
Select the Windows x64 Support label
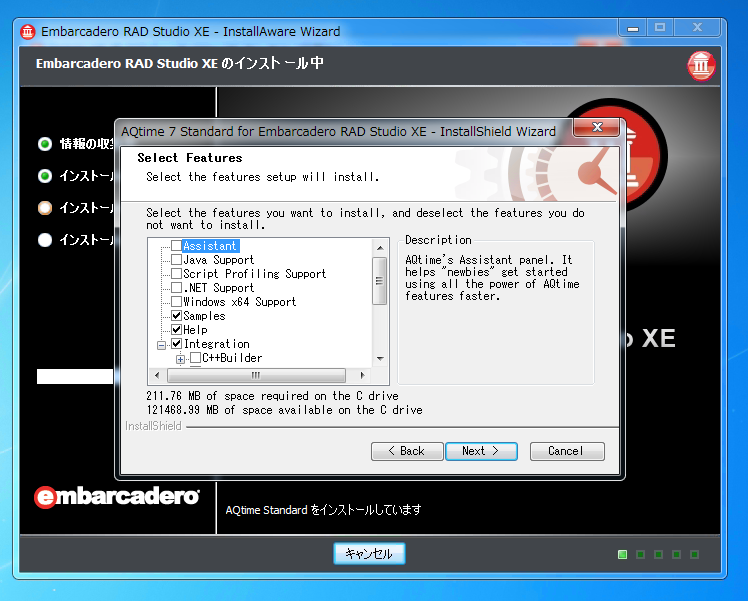click(239, 302)
